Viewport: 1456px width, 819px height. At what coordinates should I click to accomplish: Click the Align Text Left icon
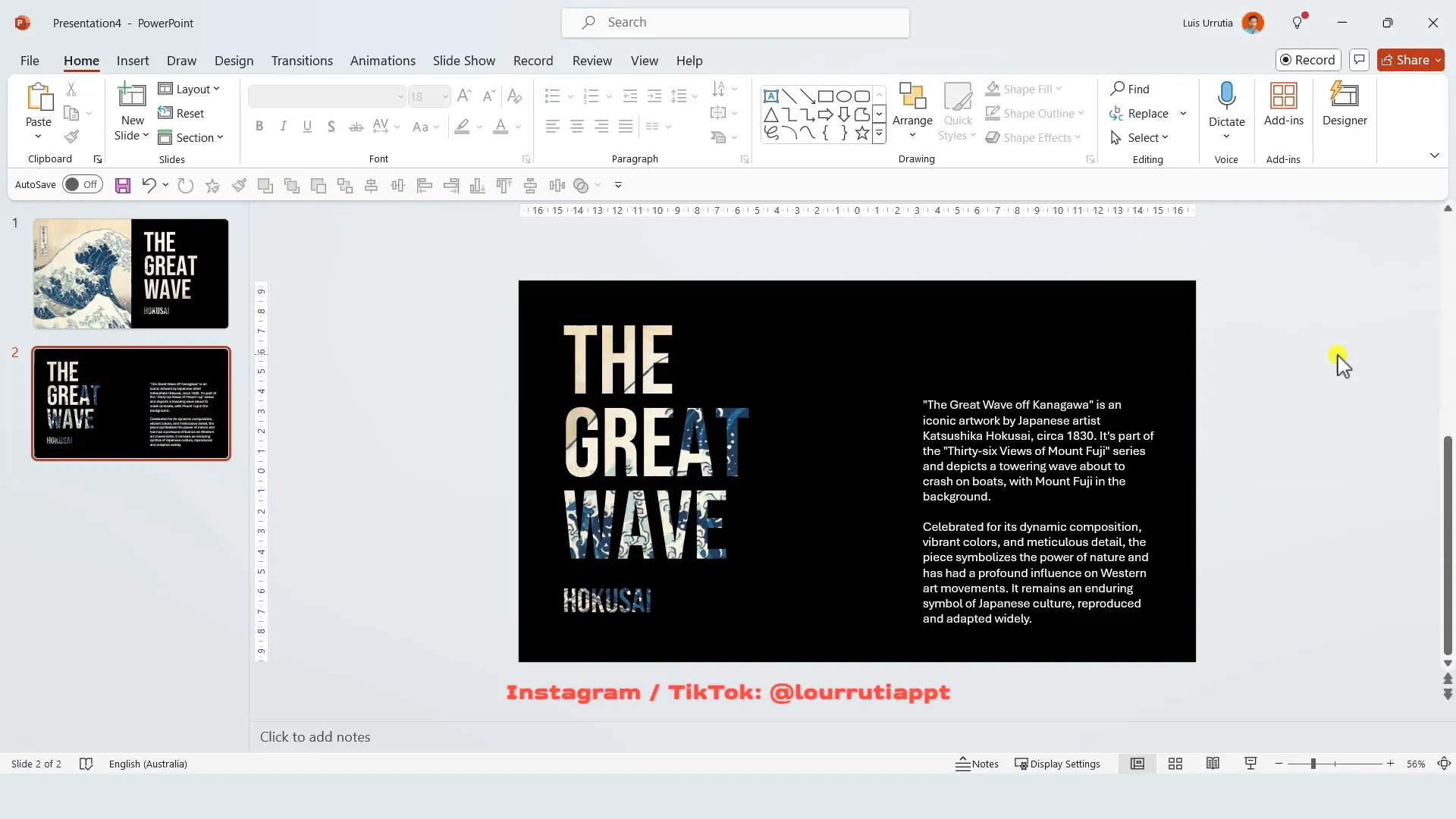click(553, 127)
